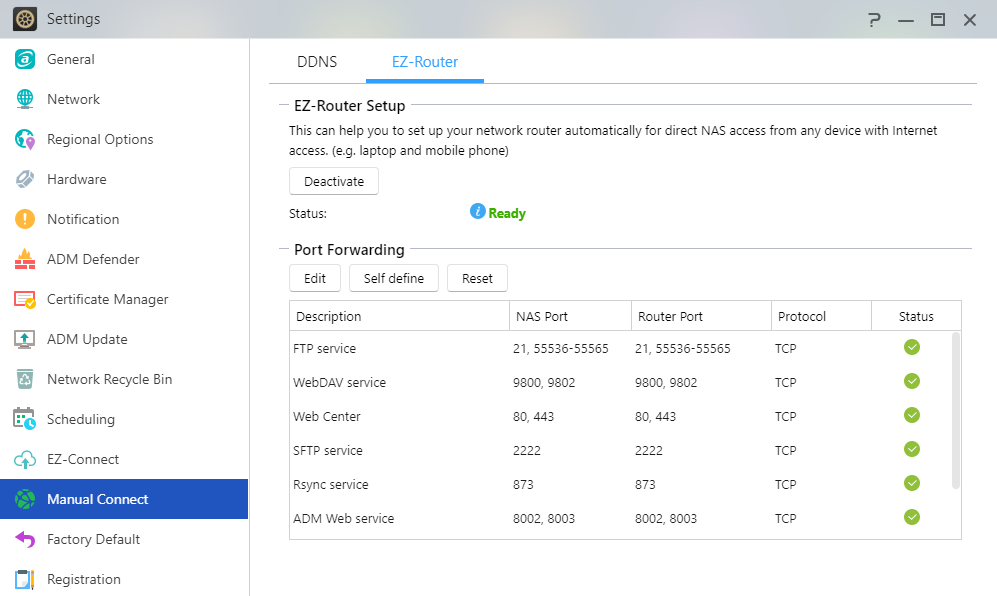Viewport: 997px width, 596px height.
Task: Click the Reset port forwarding button
Action: [x=477, y=278]
